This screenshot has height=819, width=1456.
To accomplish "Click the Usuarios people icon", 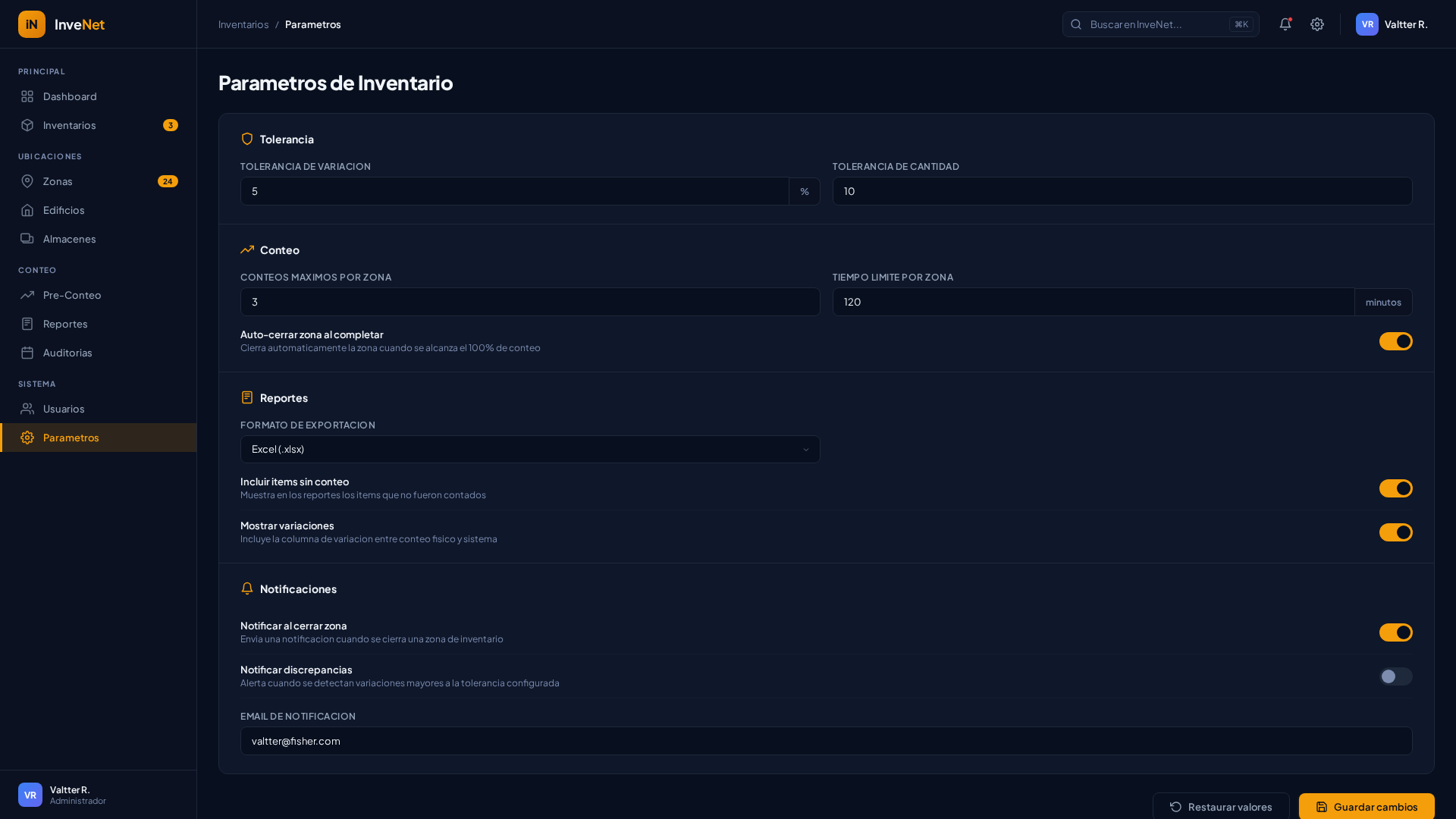I will [x=27, y=409].
